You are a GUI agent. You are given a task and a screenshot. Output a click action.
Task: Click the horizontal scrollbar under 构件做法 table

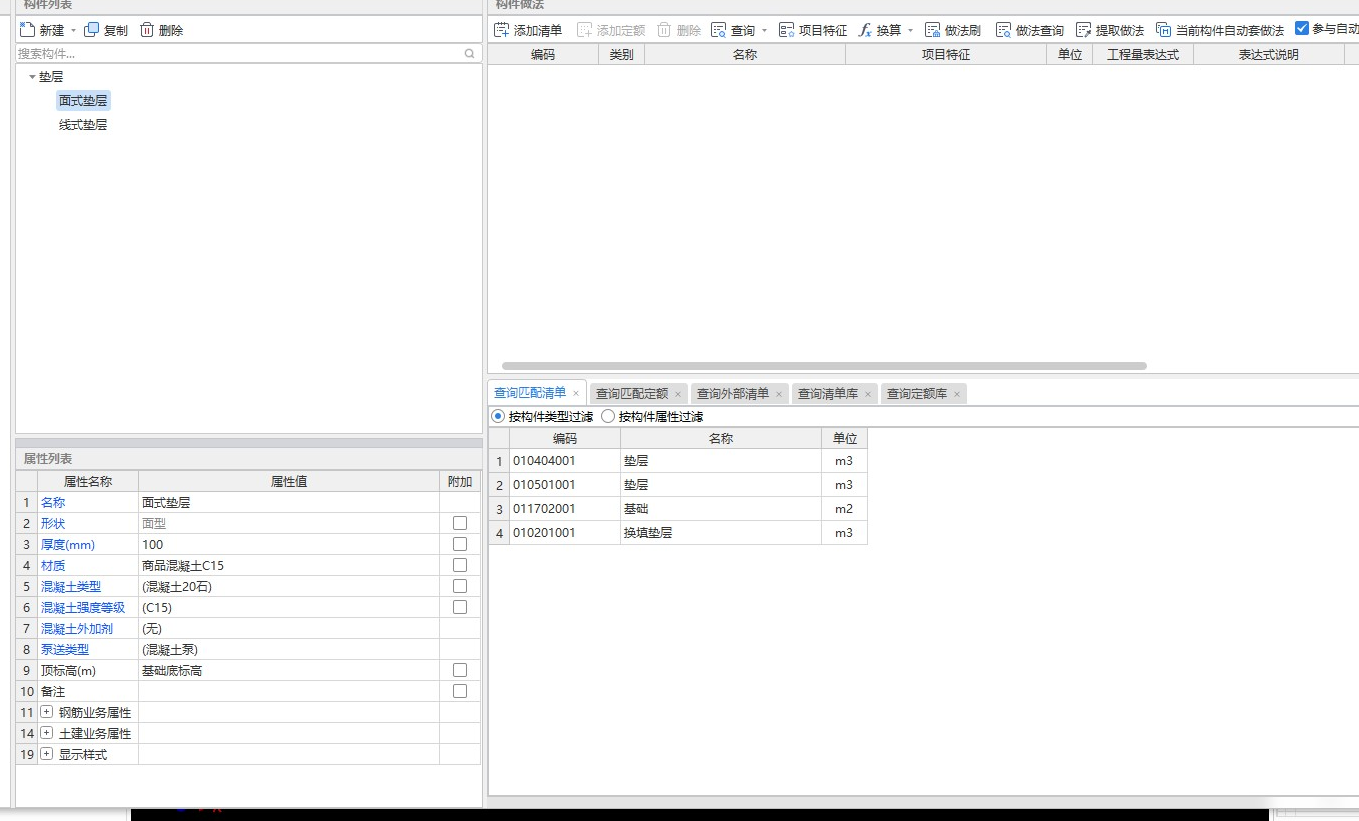coord(824,366)
